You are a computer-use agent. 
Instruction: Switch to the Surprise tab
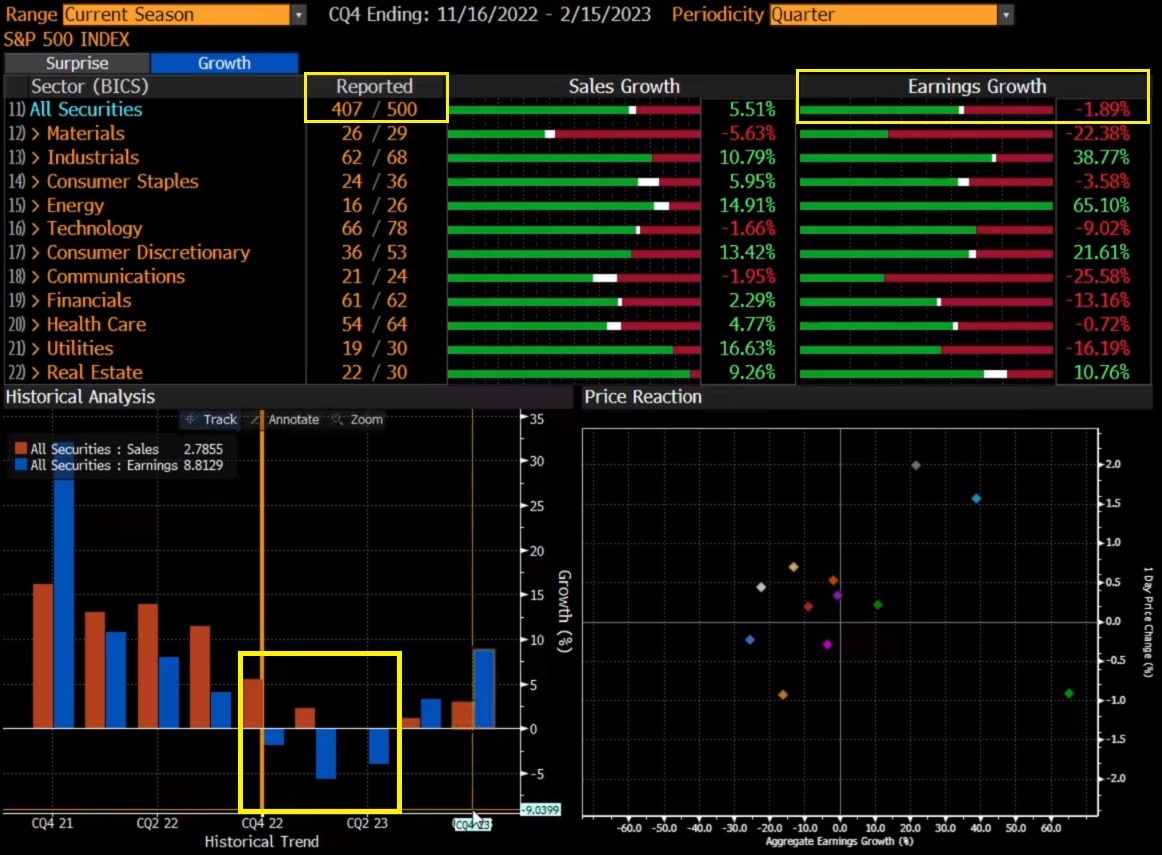pos(77,63)
